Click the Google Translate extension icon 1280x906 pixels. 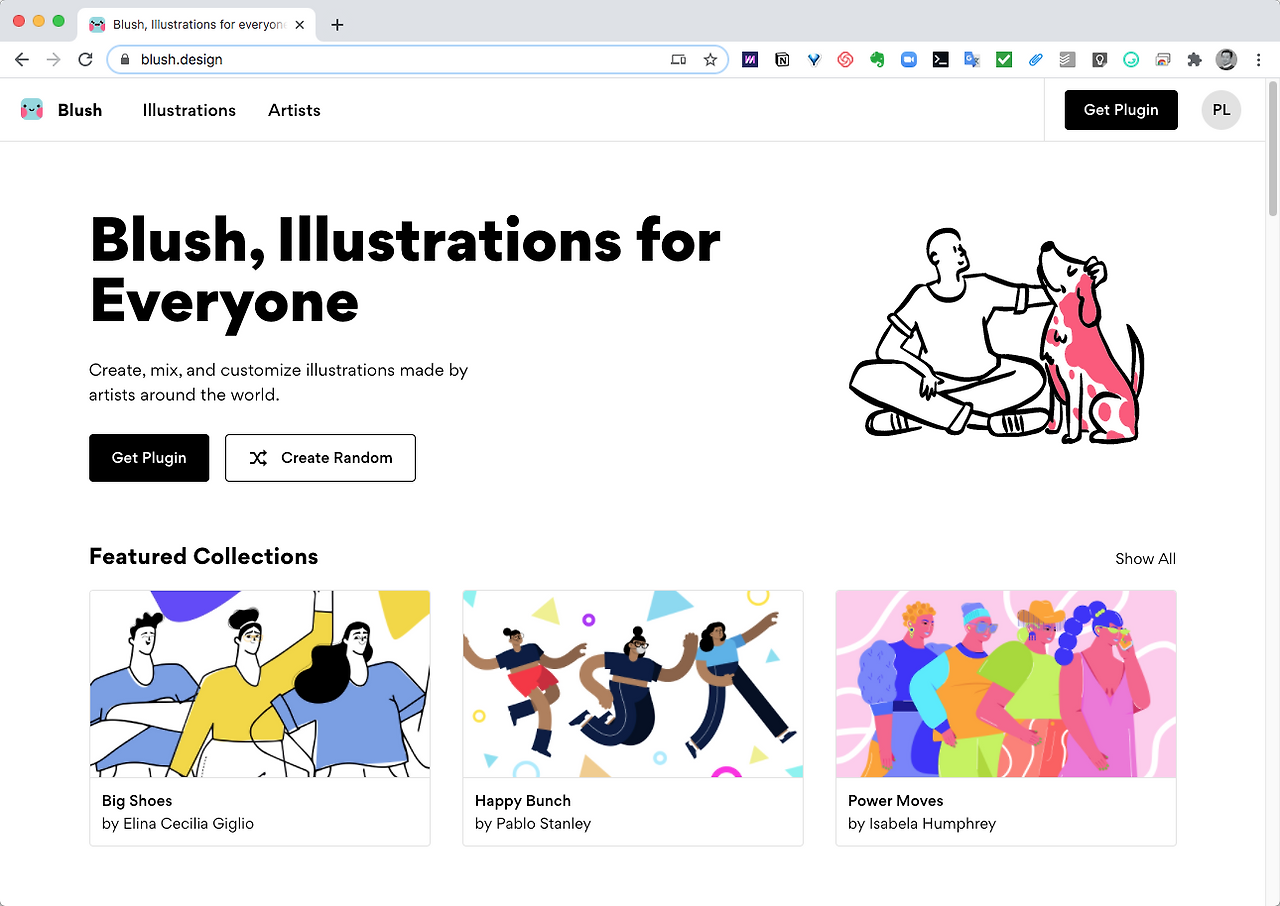(x=972, y=60)
